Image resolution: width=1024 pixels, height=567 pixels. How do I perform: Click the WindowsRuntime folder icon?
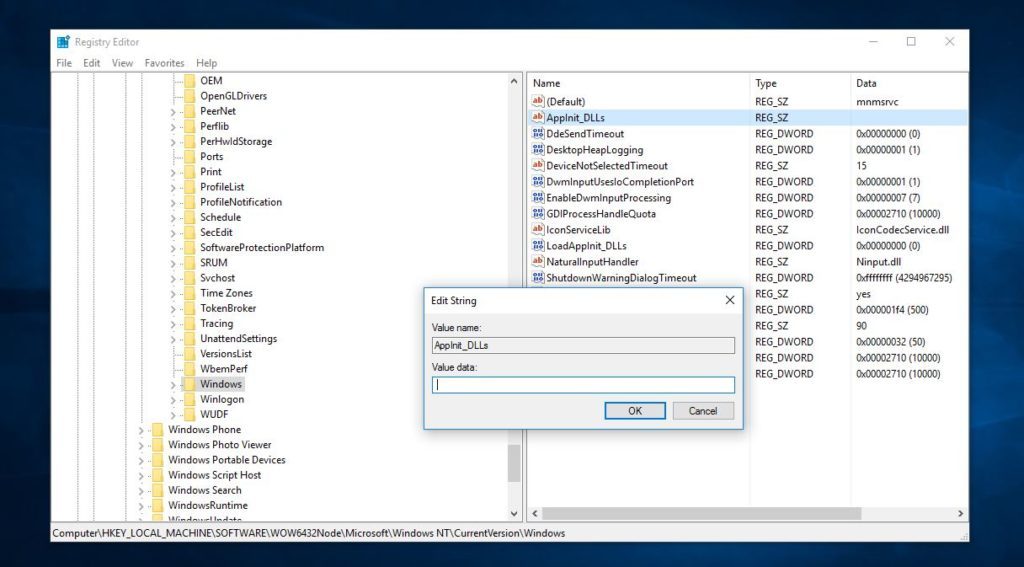[157, 505]
